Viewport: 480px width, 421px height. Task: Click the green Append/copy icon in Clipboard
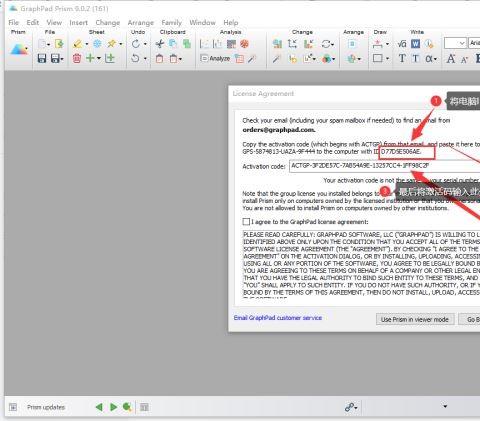(x=187, y=44)
